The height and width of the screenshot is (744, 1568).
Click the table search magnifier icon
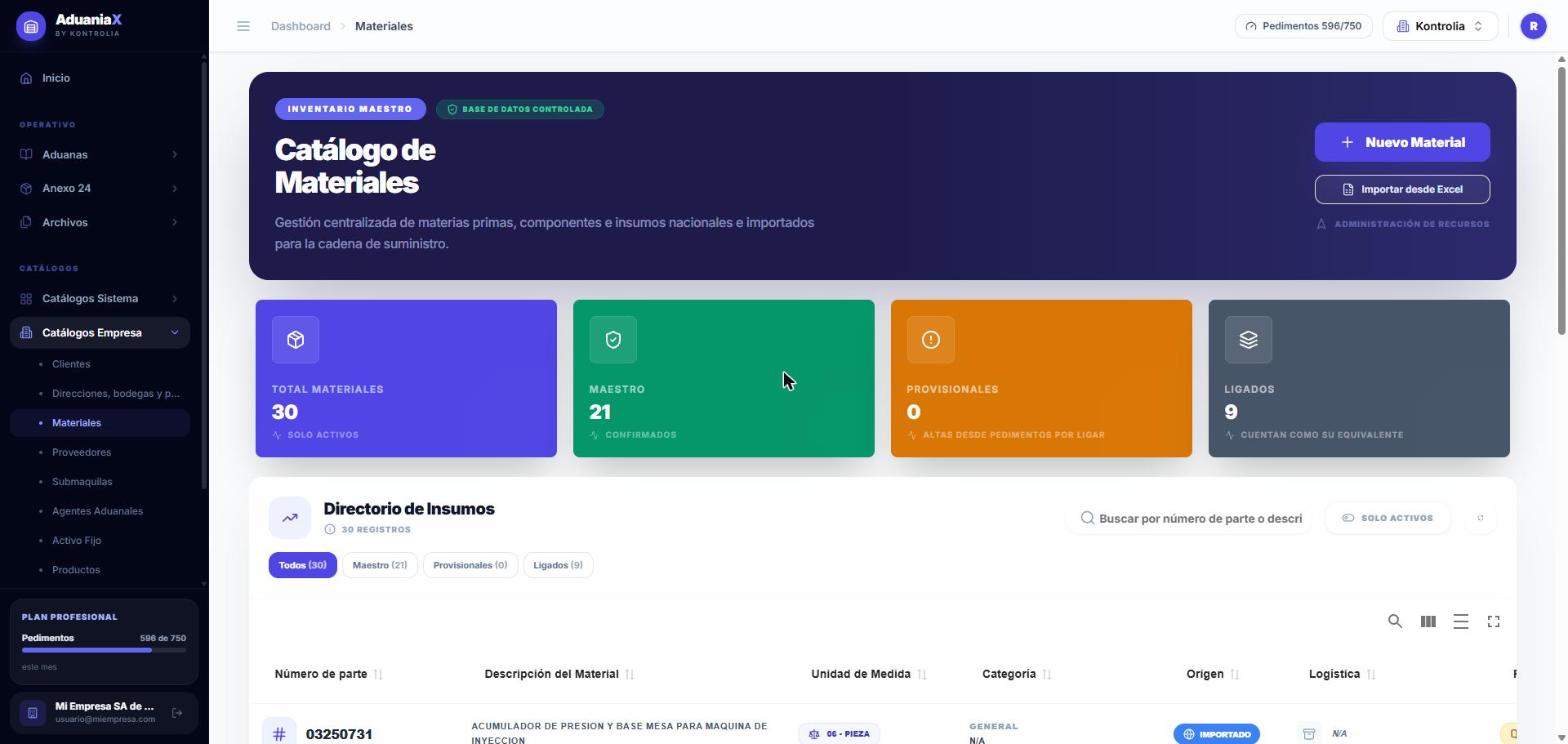click(x=1395, y=622)
